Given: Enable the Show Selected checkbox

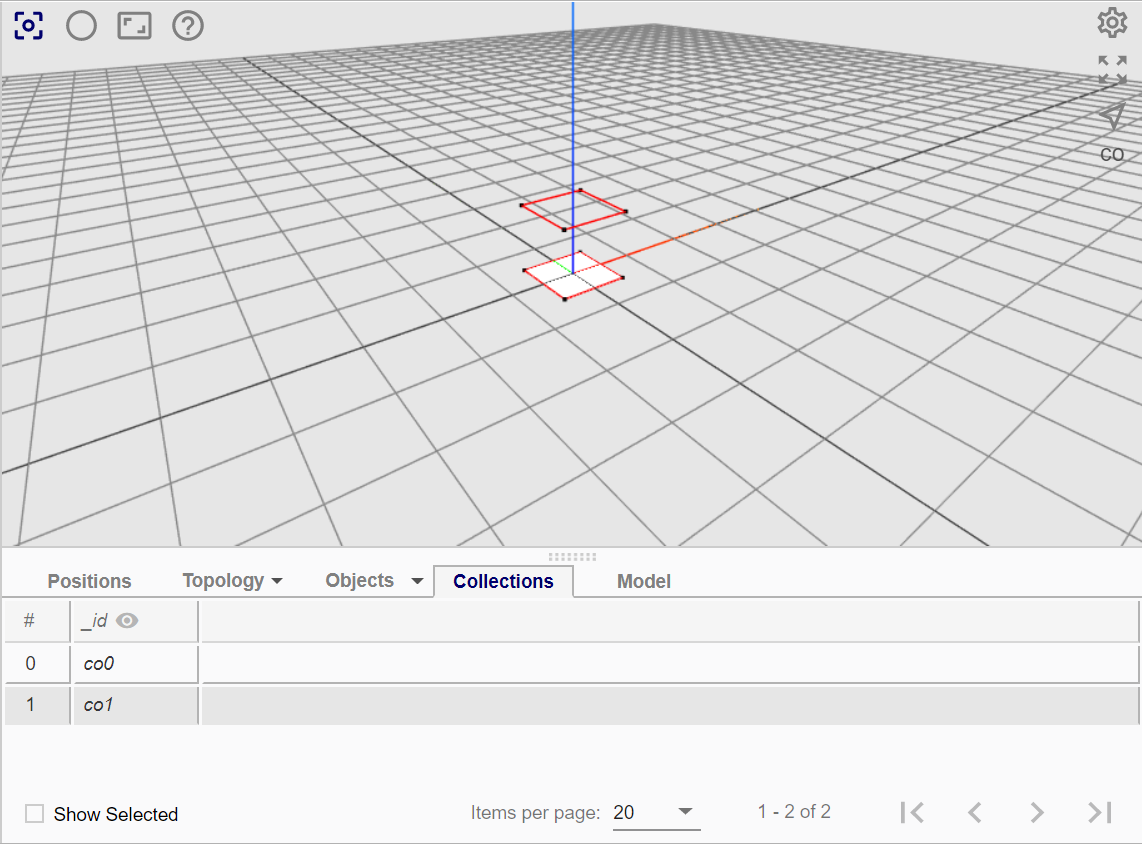Looking at the screenshot, I should pyautogui.click(x=35, y=813).
